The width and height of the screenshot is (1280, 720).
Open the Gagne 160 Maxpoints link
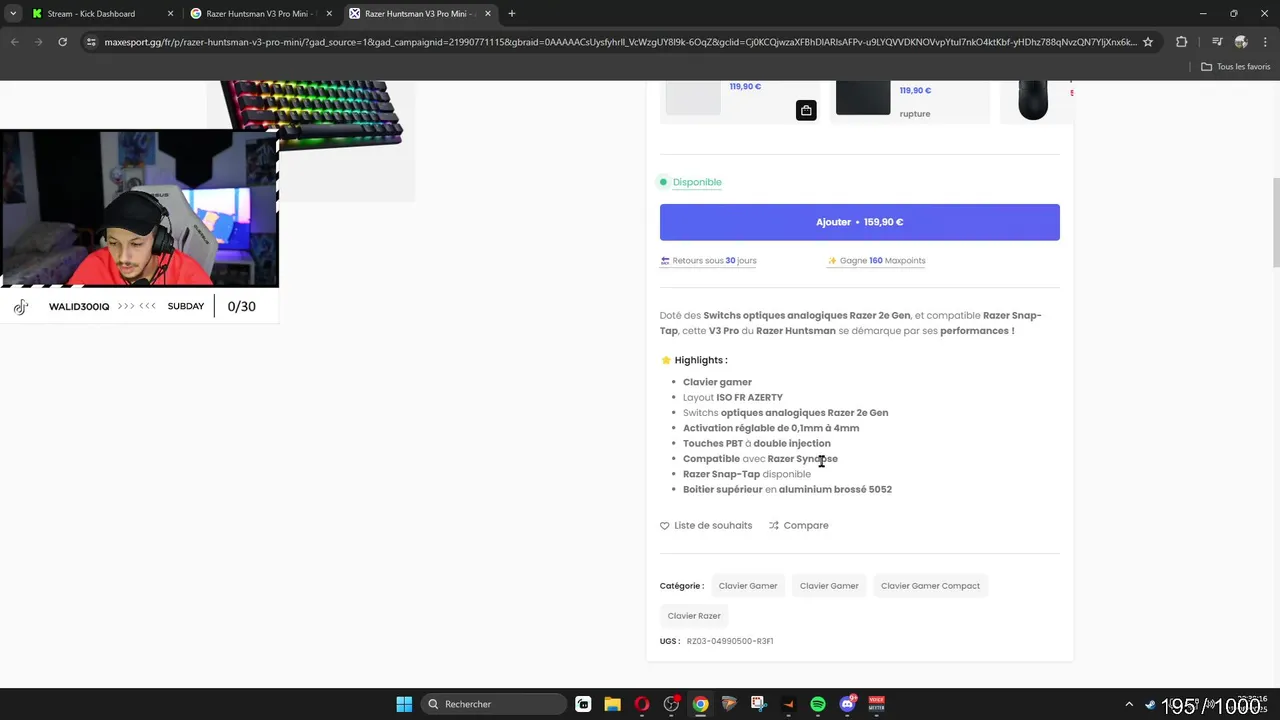pyautogui.click(x=876, y=261)
